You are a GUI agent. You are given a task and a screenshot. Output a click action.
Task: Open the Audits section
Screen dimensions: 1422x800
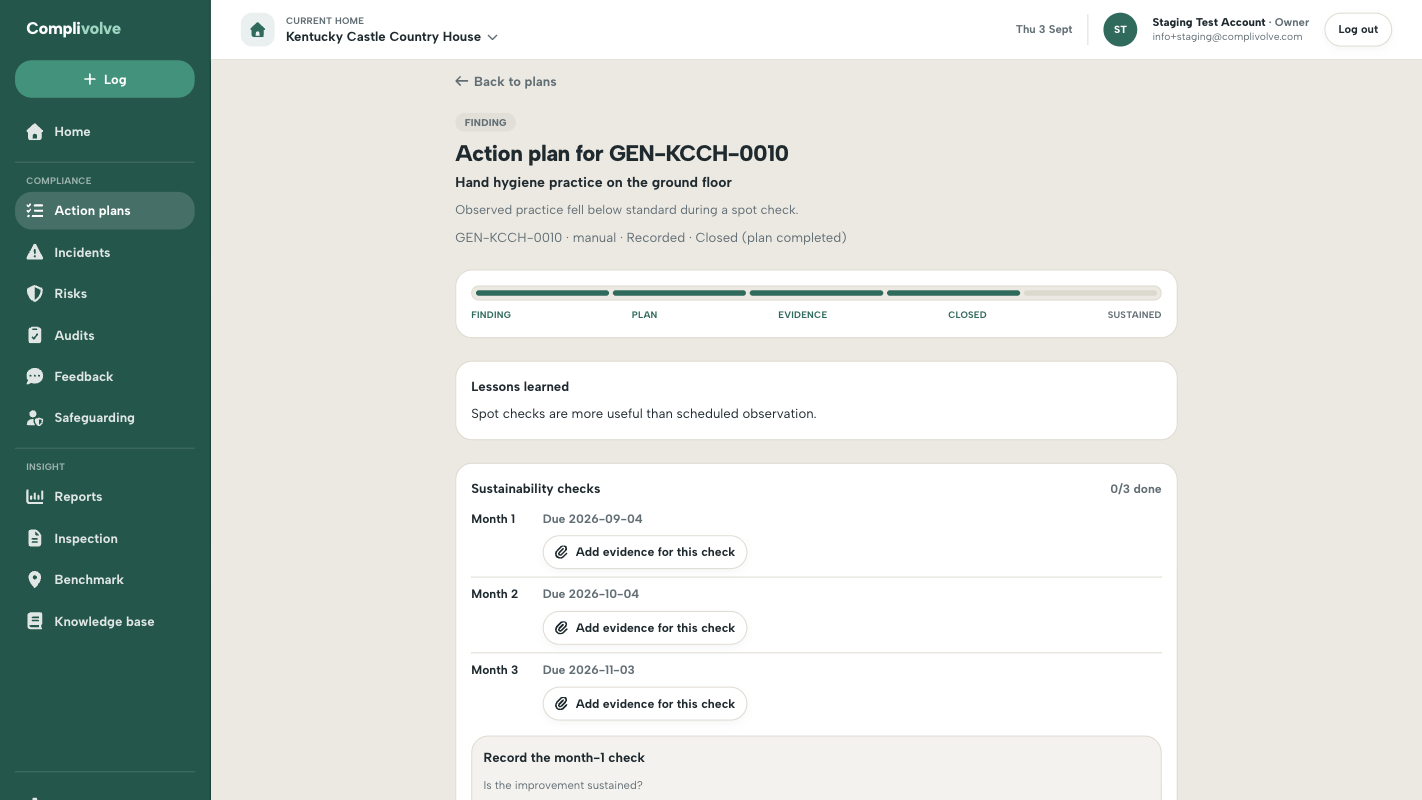tap(105, 336)
